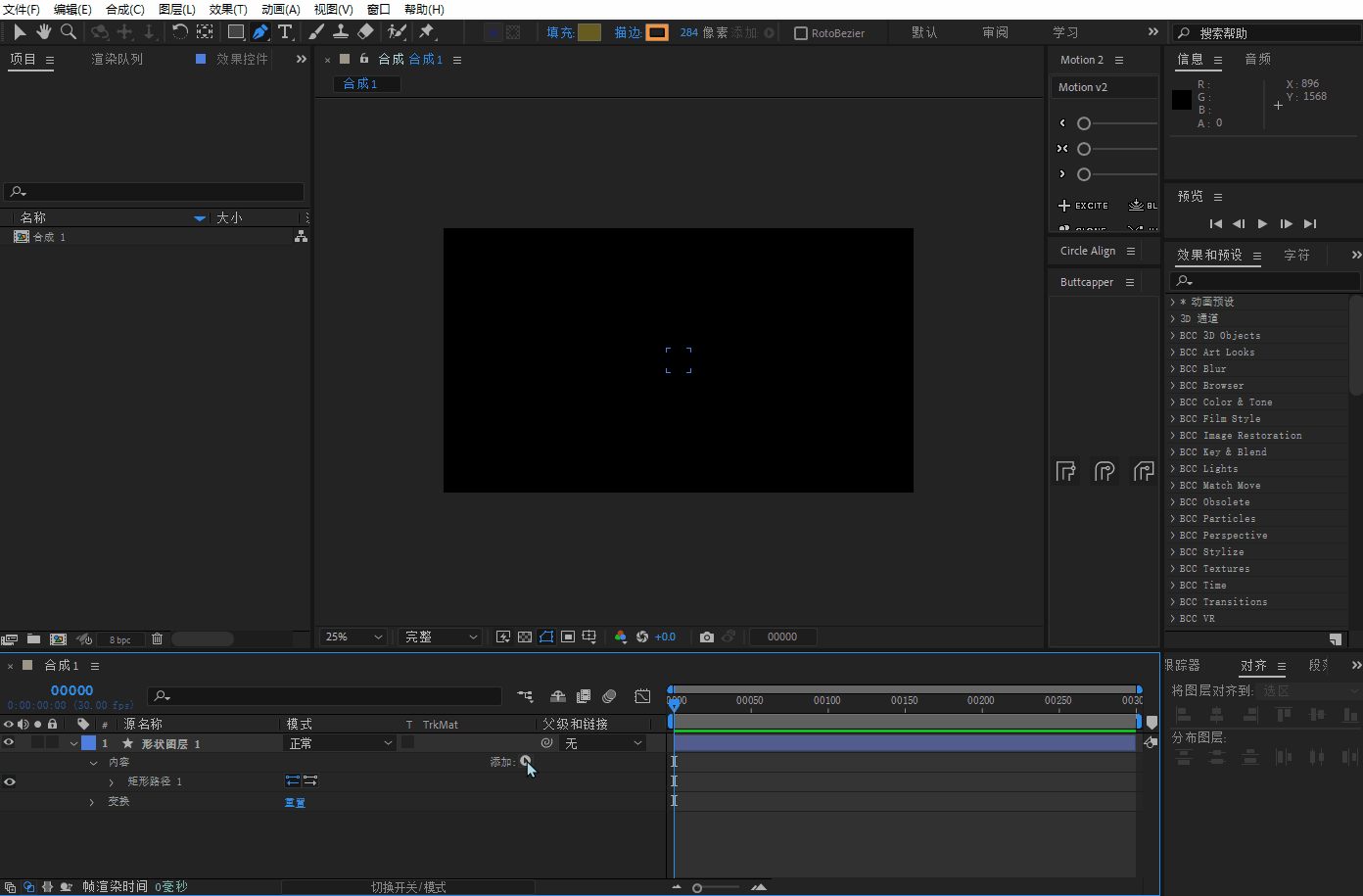Select the Type text tool
This screenshot has width=1363, height=896.
pos(285,32)
